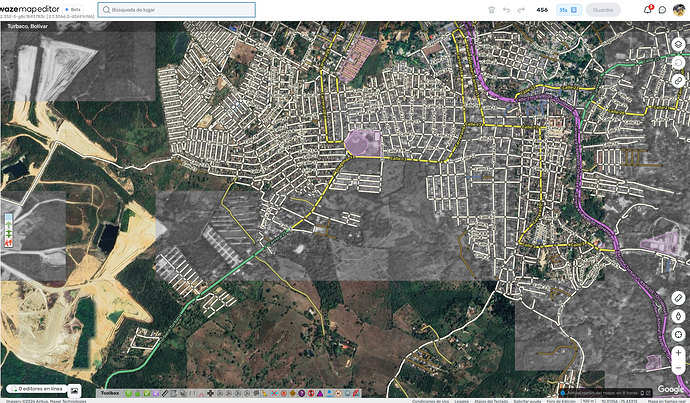Click the green lock icon in Toolbox
The height and width of the screenshot is (403, 690).
click(x=137, y=393)
